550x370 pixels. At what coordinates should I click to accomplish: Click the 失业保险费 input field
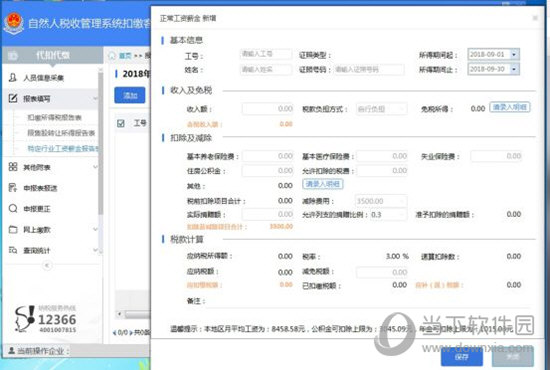[496, 156]
